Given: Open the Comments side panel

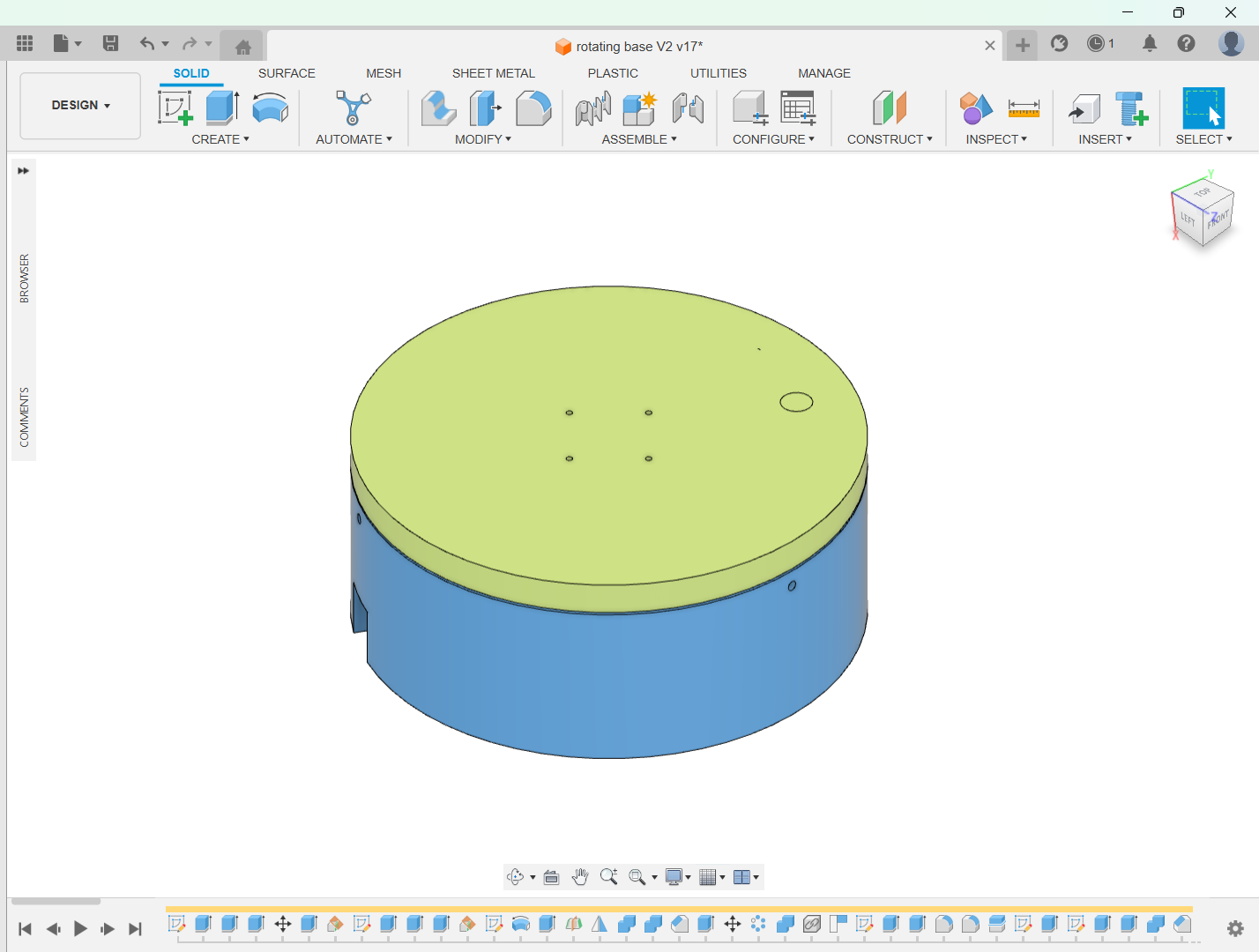Looking at the screenshot, I should (24, 417).
